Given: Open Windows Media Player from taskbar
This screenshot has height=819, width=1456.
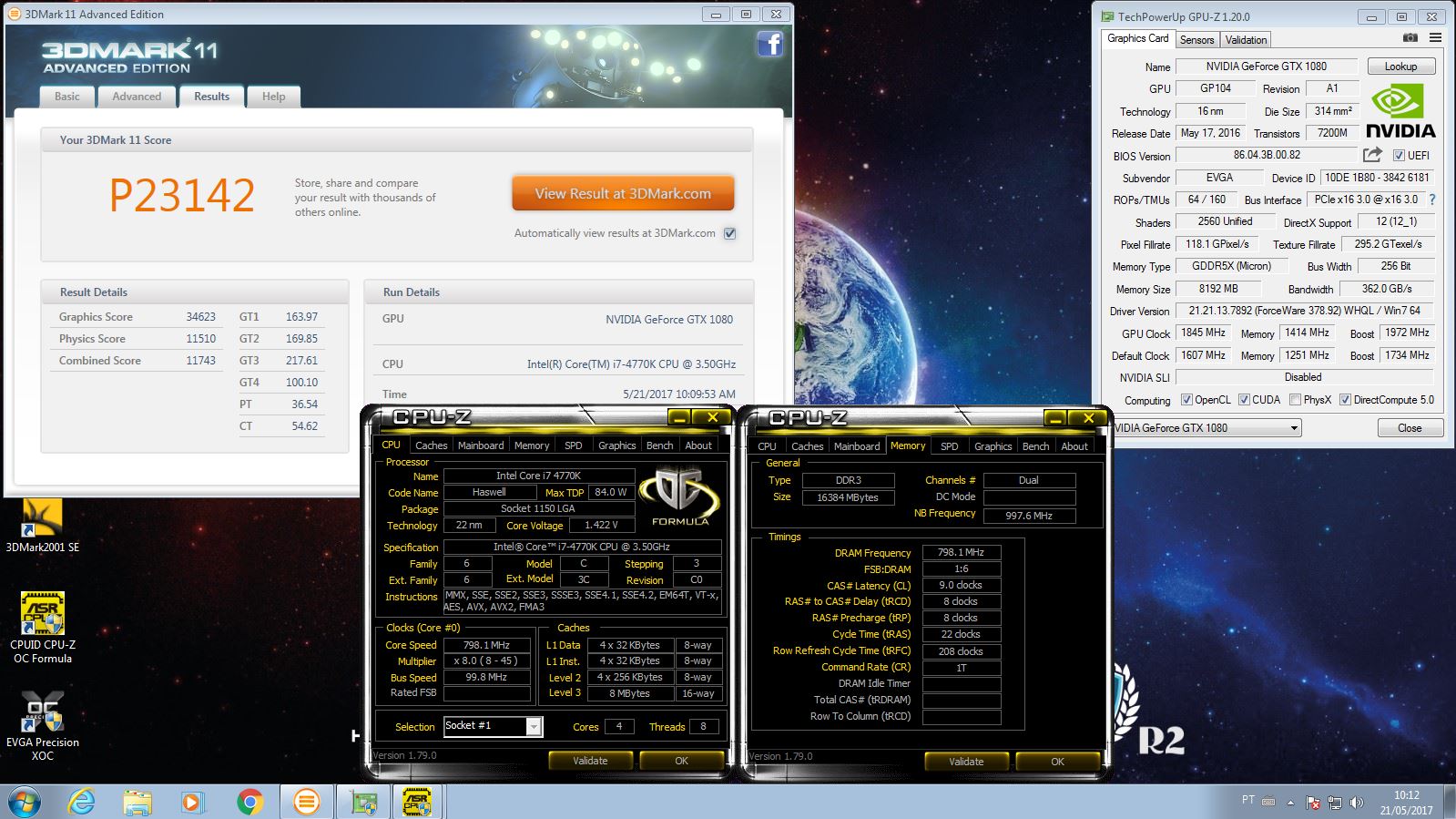Looking at the screenshot, I should 192,802.
